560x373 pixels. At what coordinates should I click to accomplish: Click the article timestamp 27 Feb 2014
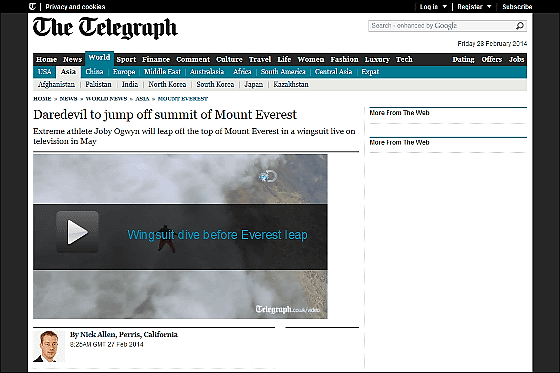coord(106,344)
